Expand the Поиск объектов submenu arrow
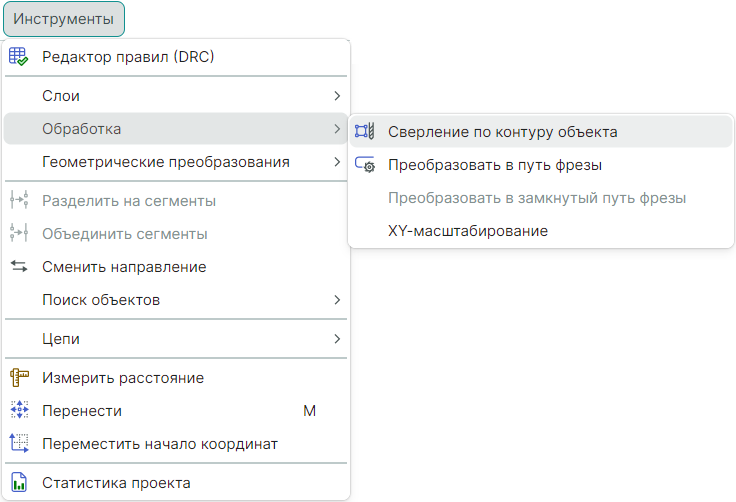Viewport: 736px width, 502px height. pyautogui.click(x=337, y=300)
